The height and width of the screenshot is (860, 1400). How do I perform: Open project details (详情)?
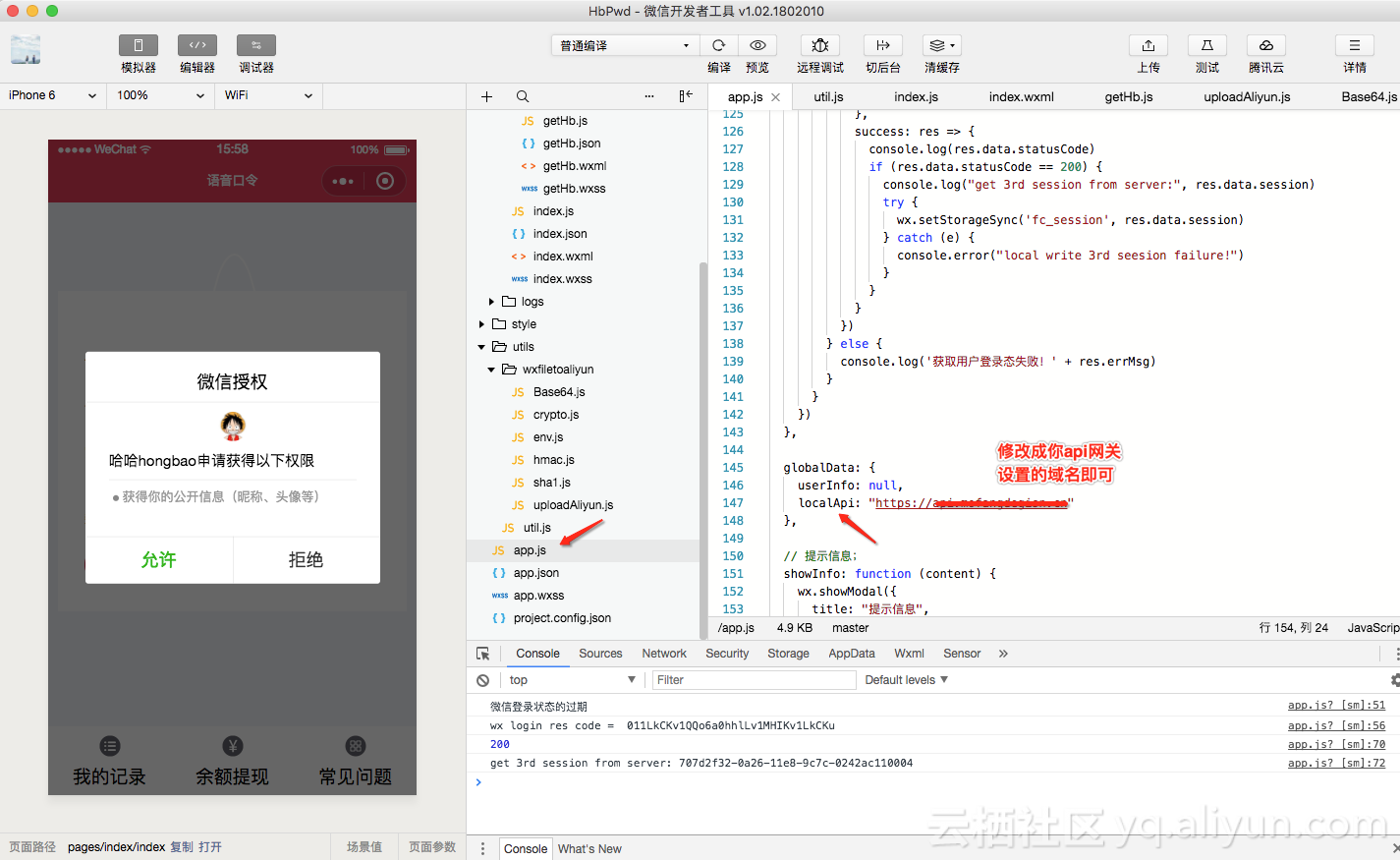point(1355,45)
